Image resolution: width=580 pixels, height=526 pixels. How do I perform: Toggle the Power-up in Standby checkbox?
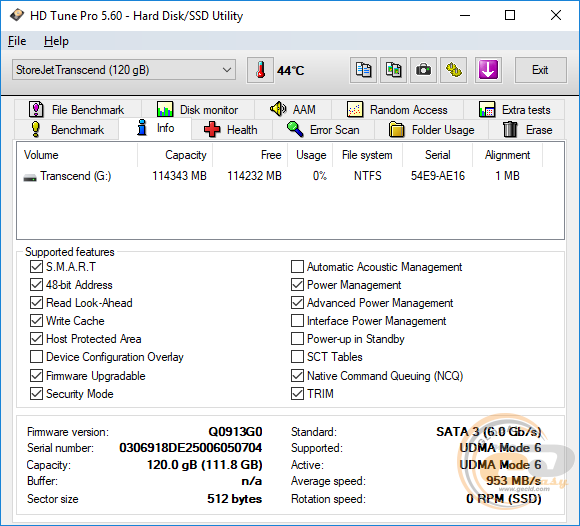tap(297, 339)
